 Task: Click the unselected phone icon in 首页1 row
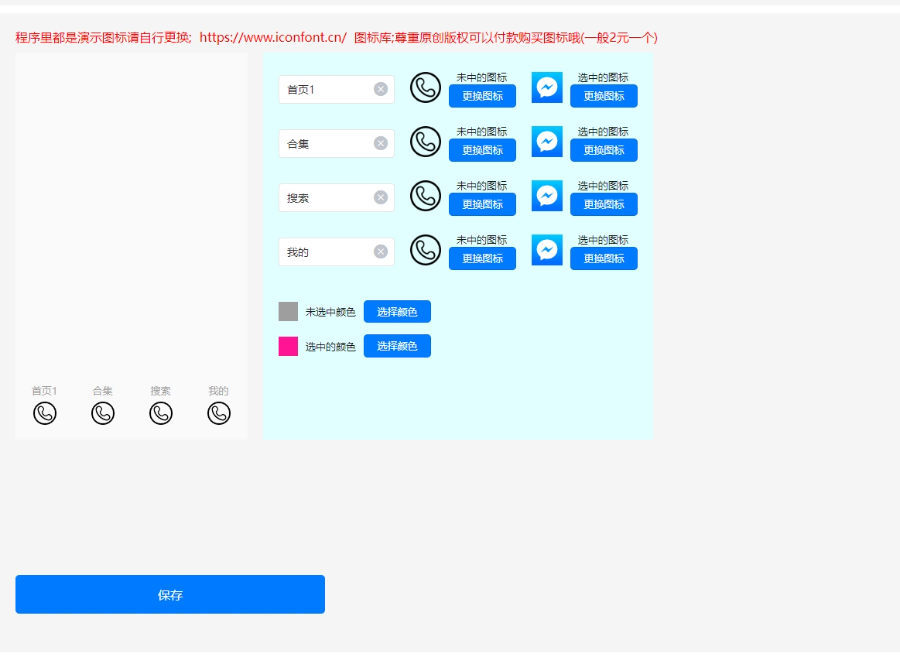(425, 88)
